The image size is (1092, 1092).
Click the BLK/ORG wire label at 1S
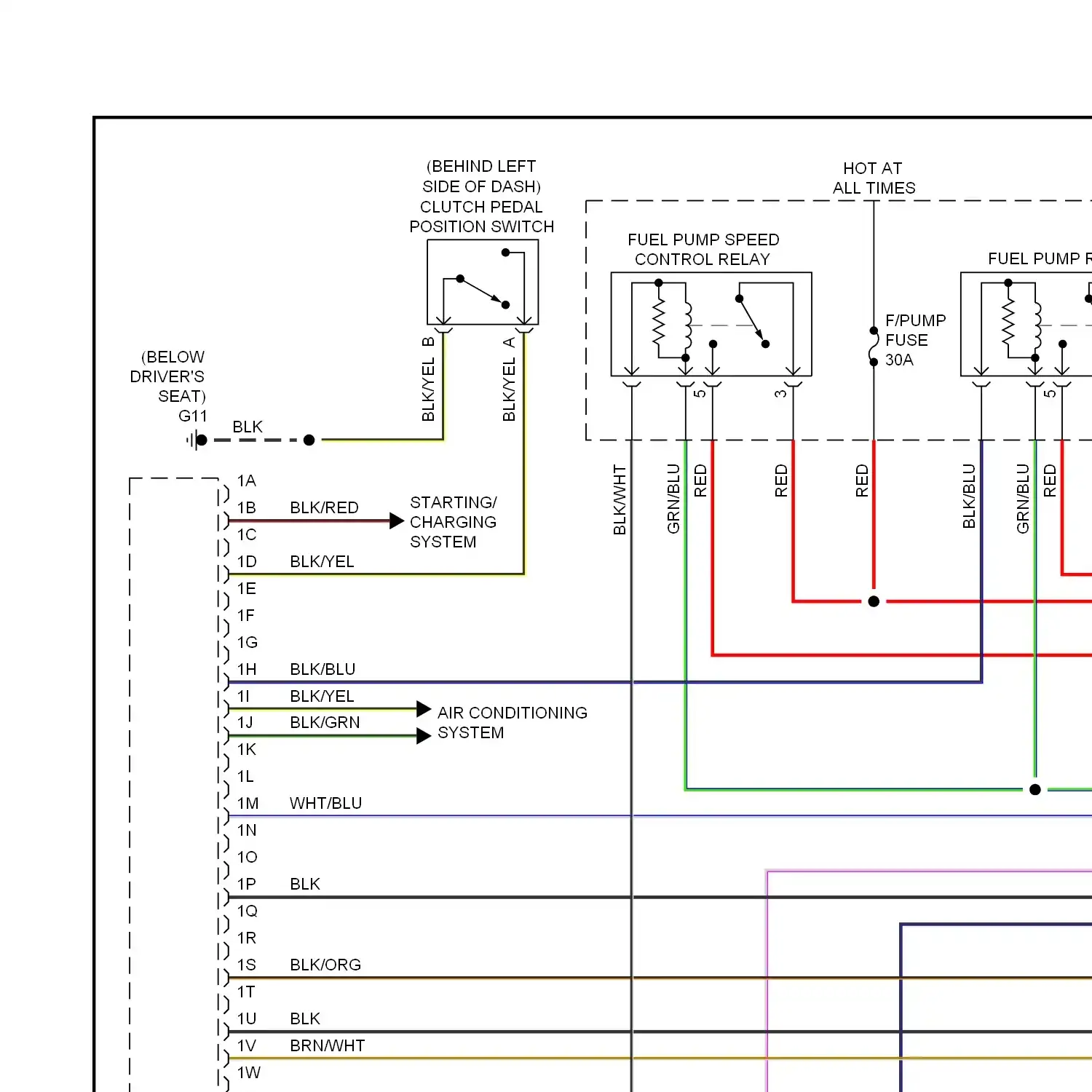[x=325, y=965]
